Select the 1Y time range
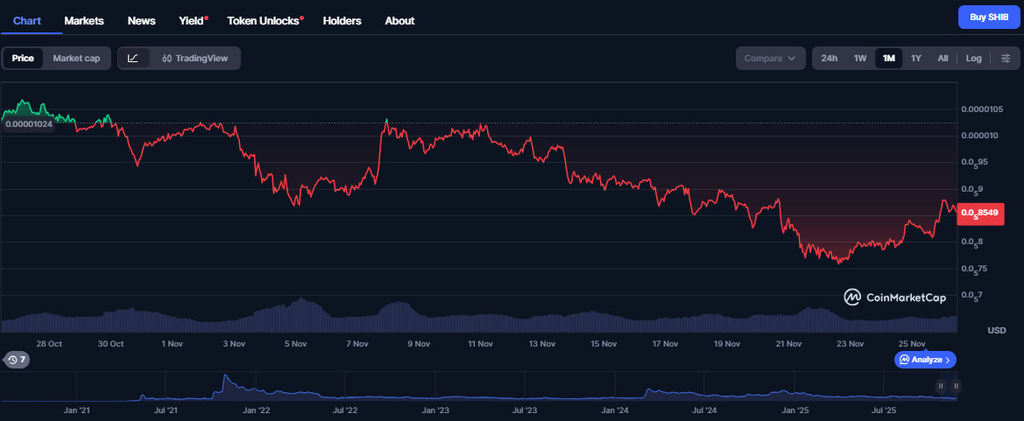Image resolution: width=1024 pixels, height=421 pixels. (915, 58)
